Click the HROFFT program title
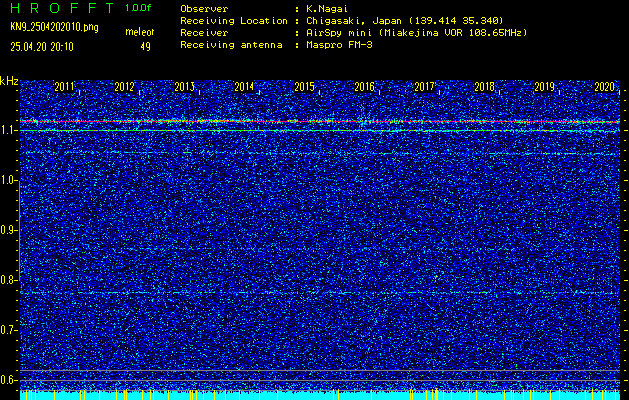Viewport: 629px width, 400px height. [x=62, y=8]
